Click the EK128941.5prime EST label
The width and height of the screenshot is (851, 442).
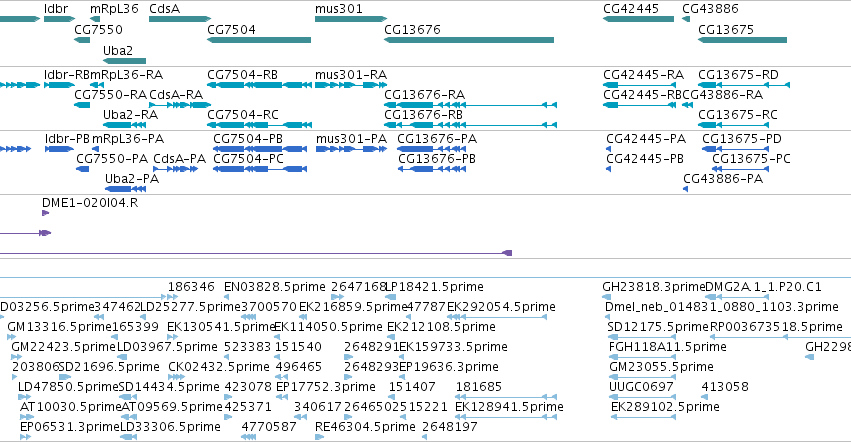tap(509, 407)
